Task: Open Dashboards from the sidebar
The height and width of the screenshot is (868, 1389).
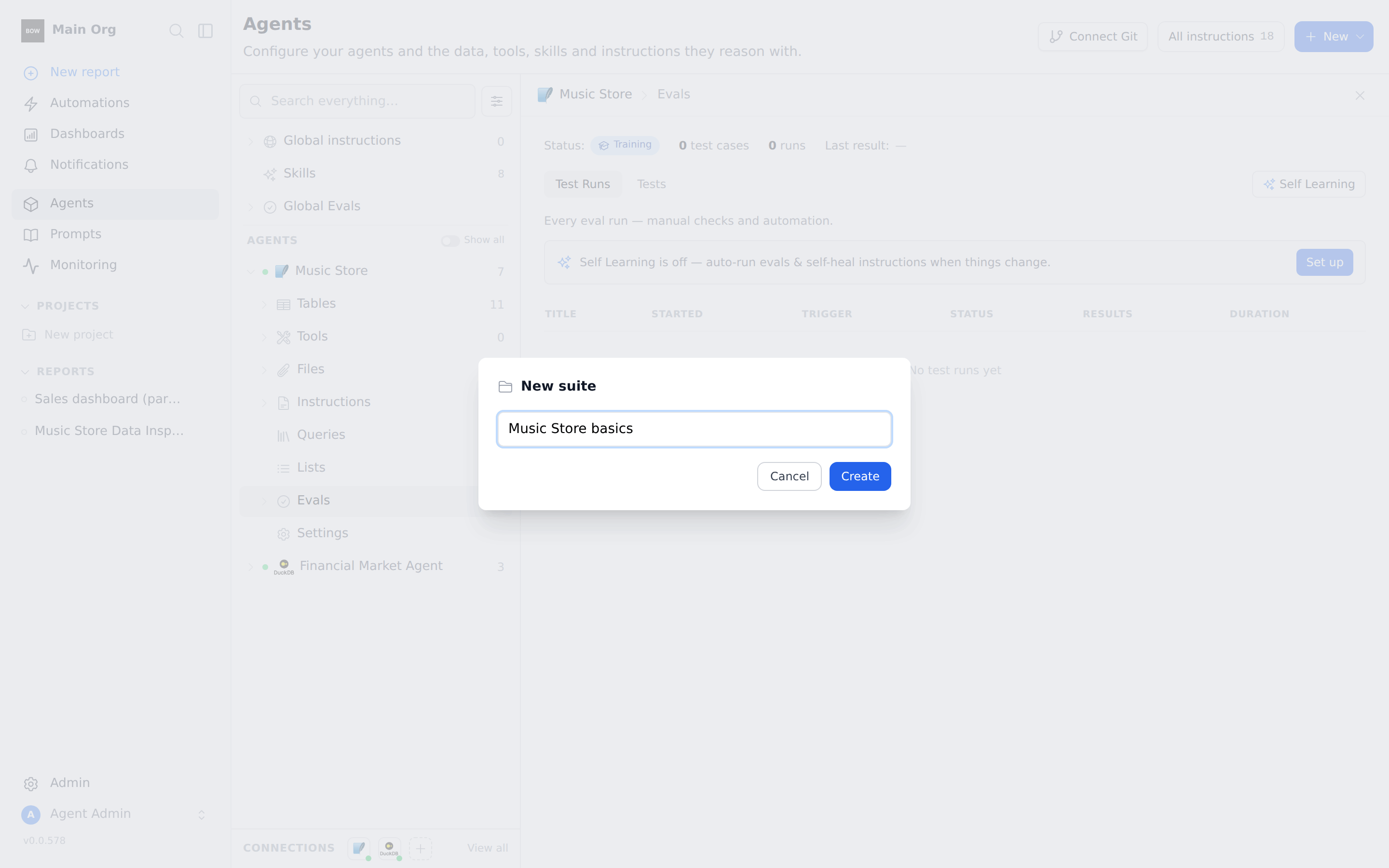Action: [87, 134]
